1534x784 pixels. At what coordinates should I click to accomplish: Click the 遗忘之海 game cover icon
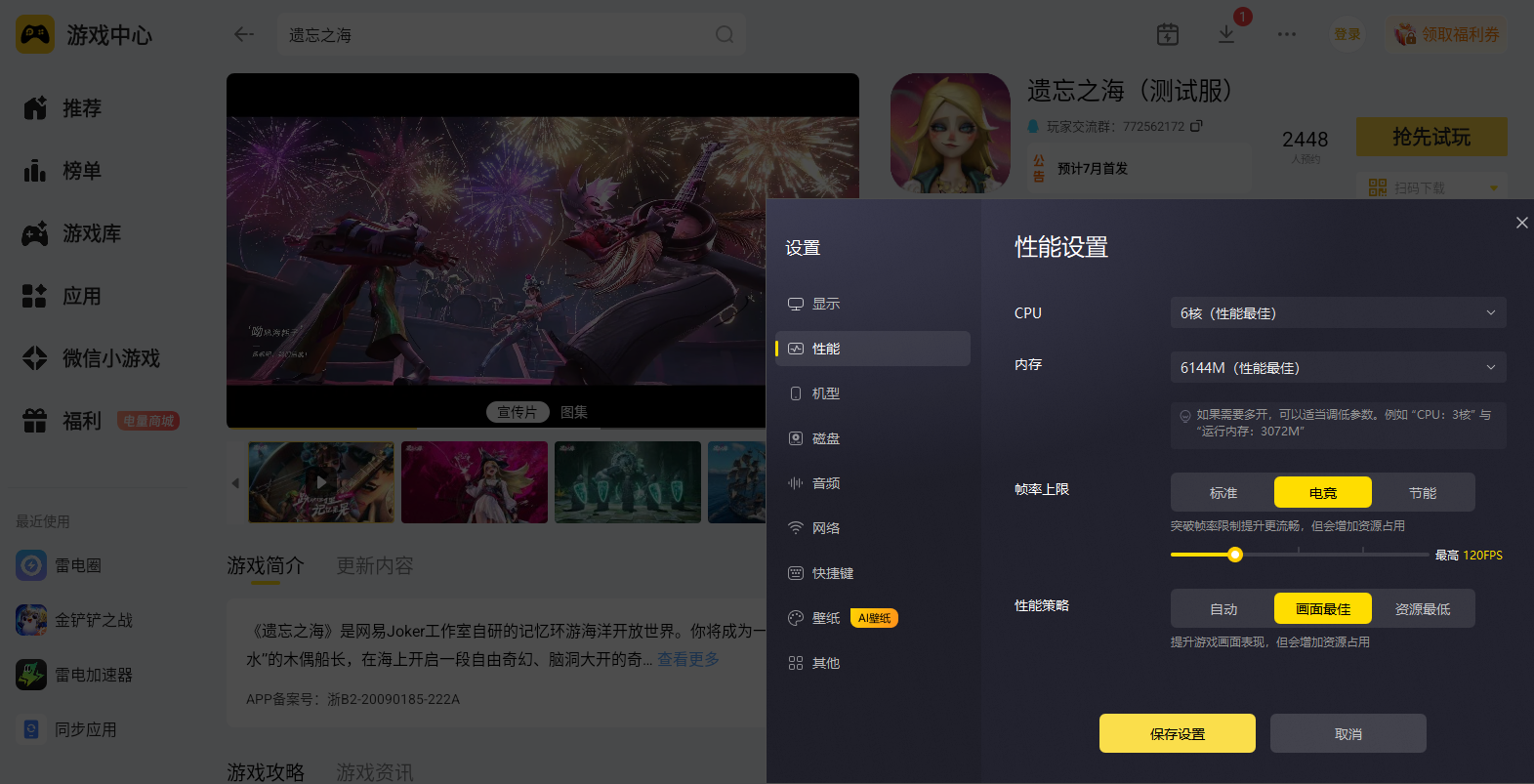950,133
